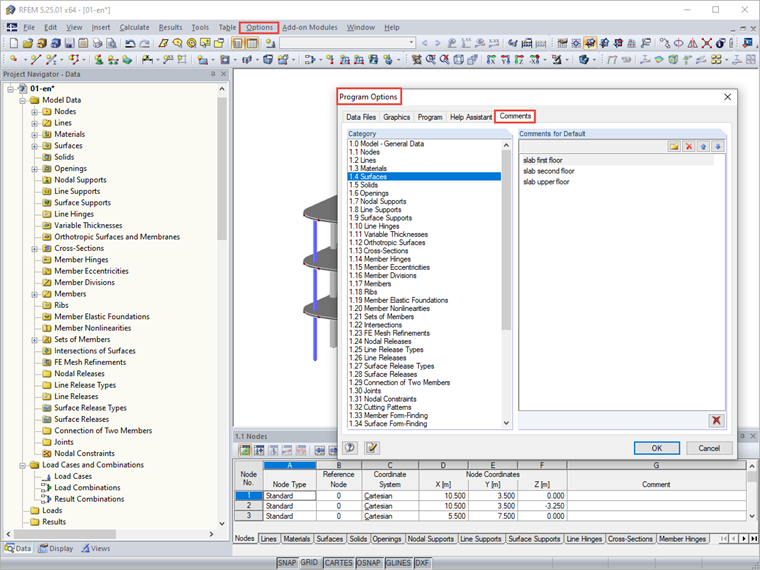This screenshot has height=570, width=760.
Task: Toggle GRID in the status bar
Action: pyautogui.click(x=309, y=562)
